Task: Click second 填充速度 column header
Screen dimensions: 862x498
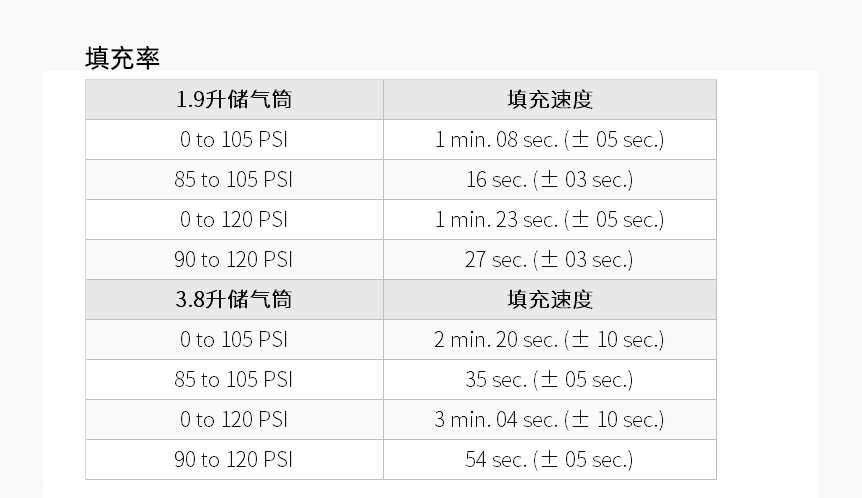Action: point(550,300)
